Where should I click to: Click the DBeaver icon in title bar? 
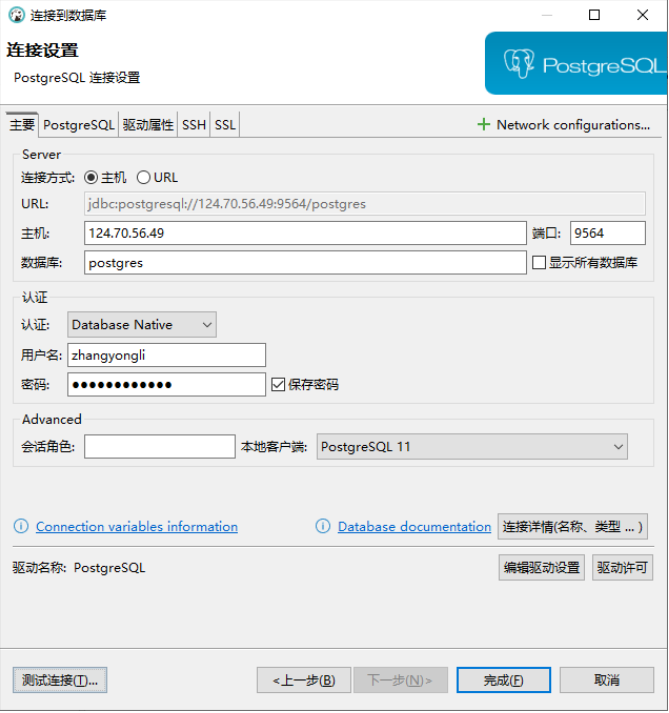(16, 15)
